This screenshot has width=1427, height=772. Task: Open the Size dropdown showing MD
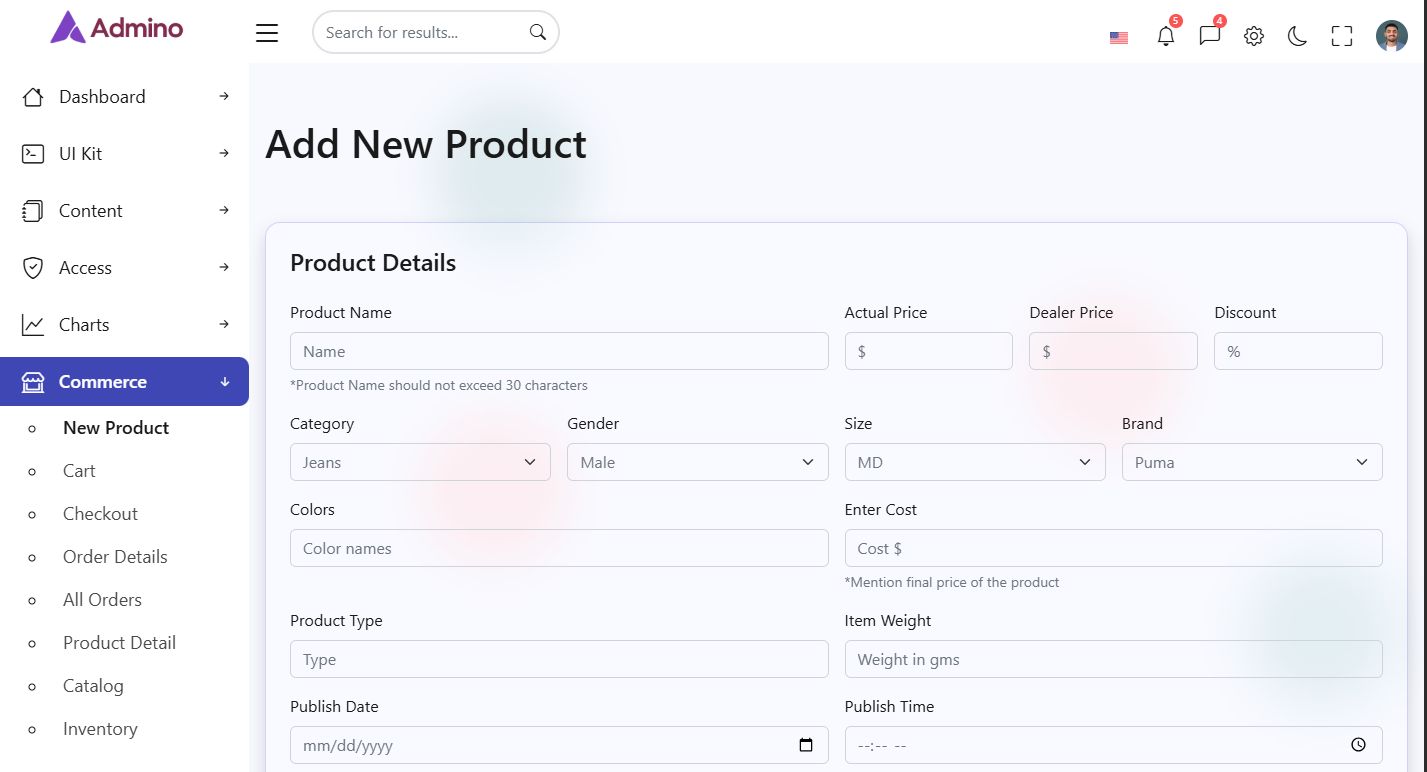click(x=974, y=462)
